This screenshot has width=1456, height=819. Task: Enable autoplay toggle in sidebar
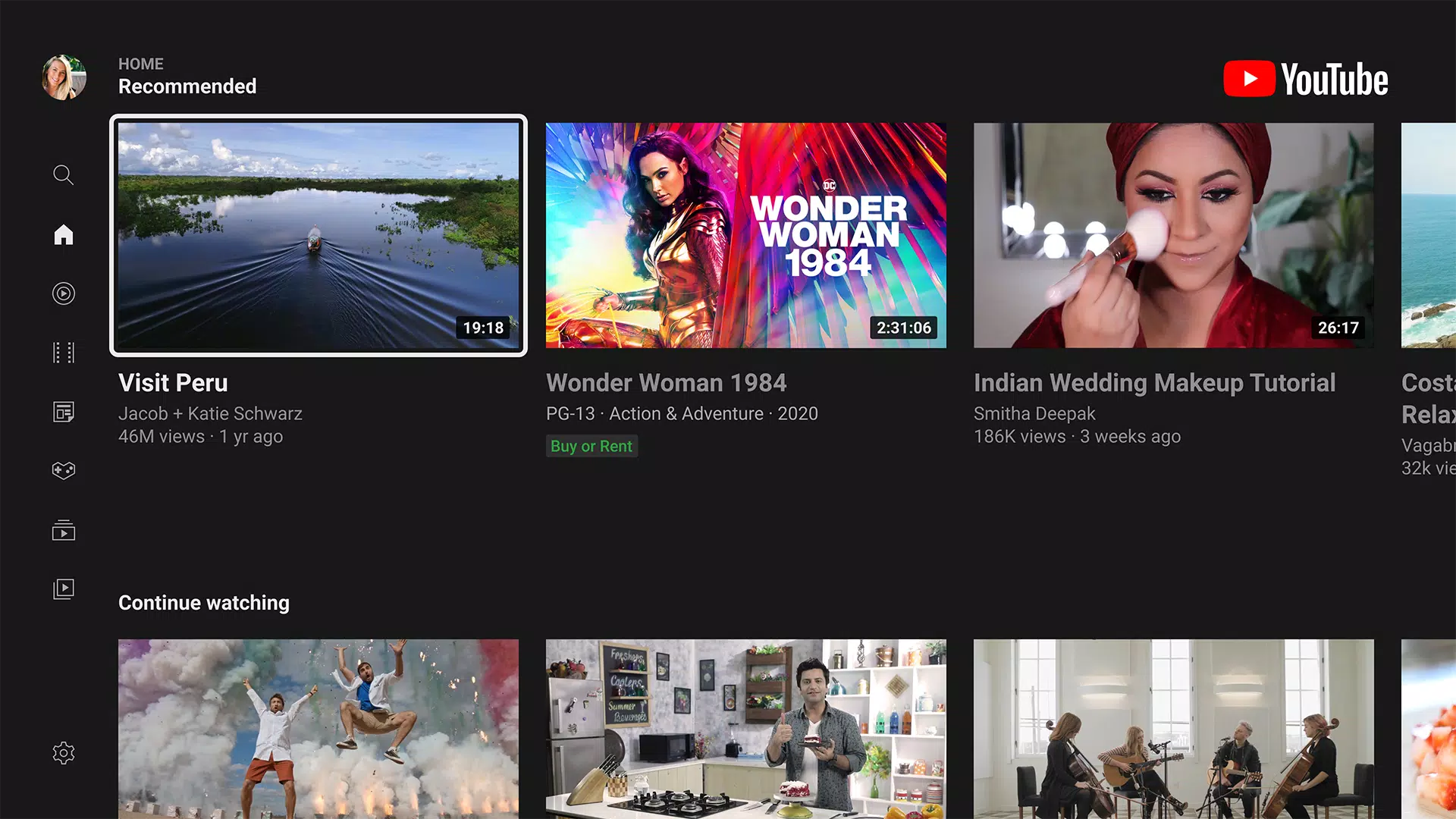tap(63, 293)
